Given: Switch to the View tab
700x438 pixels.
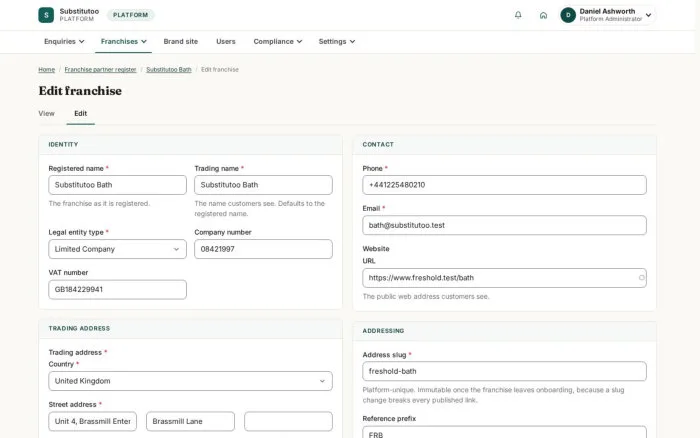Looking at the screenshot, I should 46,113.
